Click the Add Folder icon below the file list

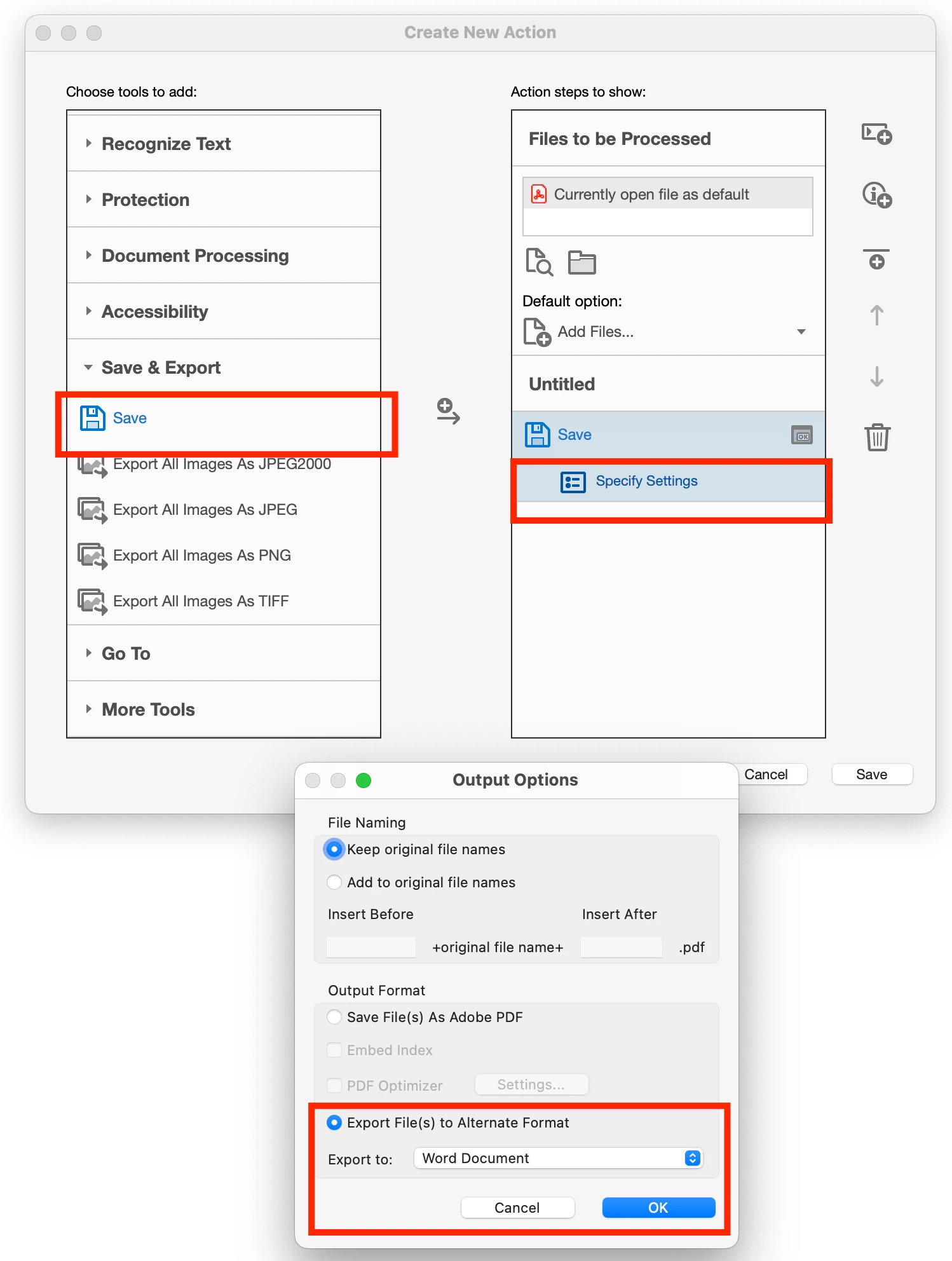[581, 262]
